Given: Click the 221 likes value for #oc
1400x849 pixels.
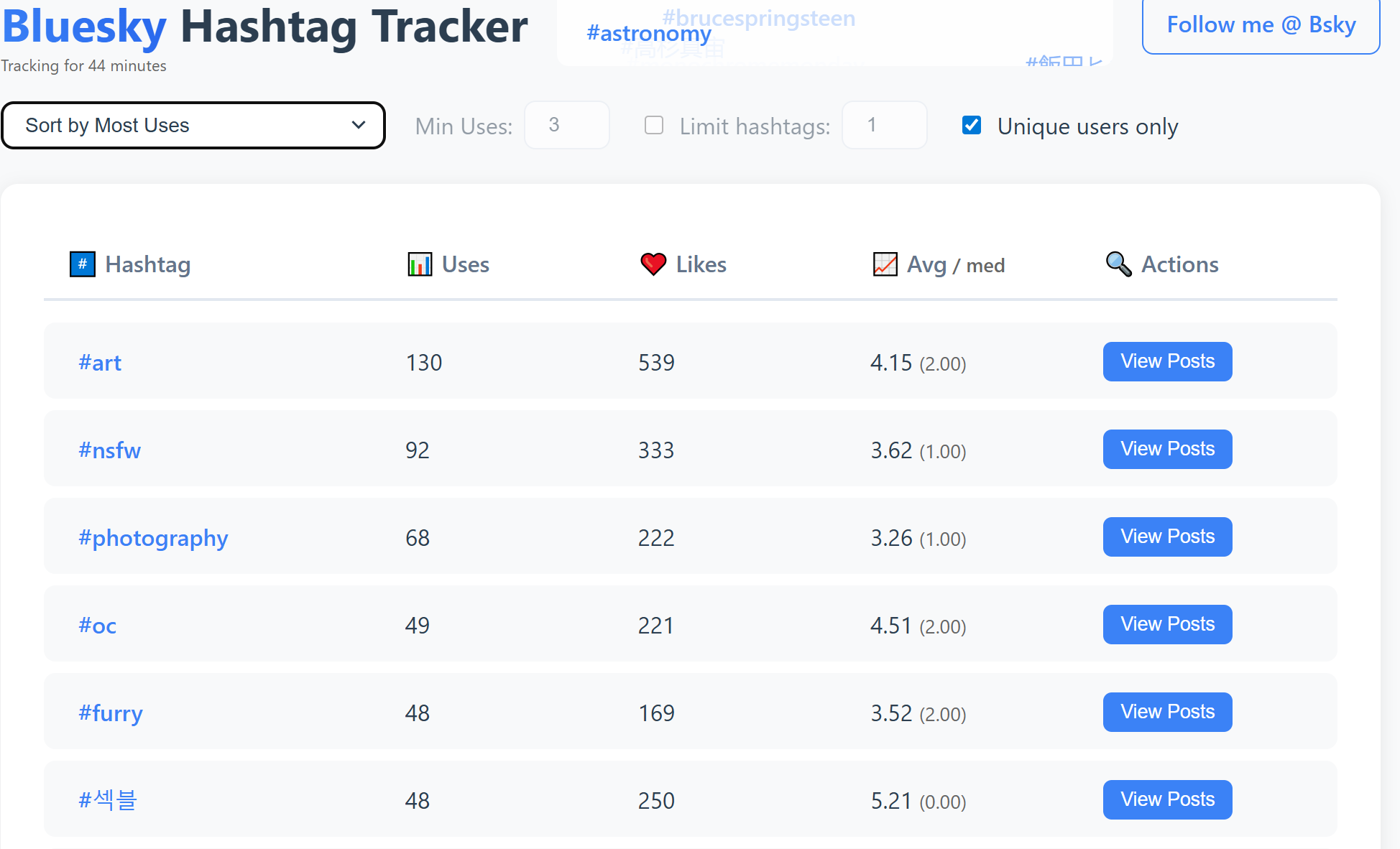Looking at the screenshot, I should tap(656, 626).
